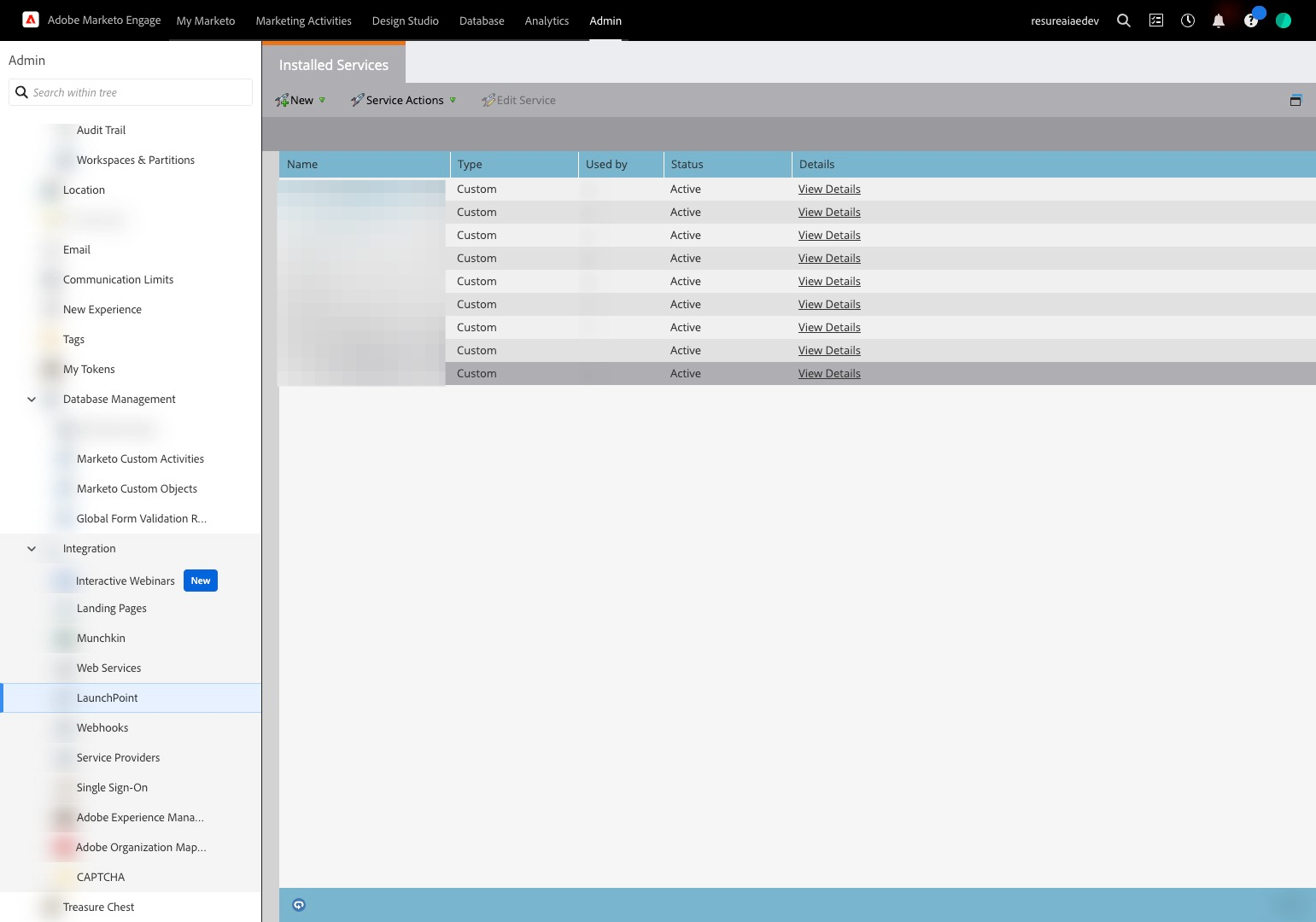Collapse the Integration tree node
The height and width of the screenshot is (922, 1316).
pos(32,548)
